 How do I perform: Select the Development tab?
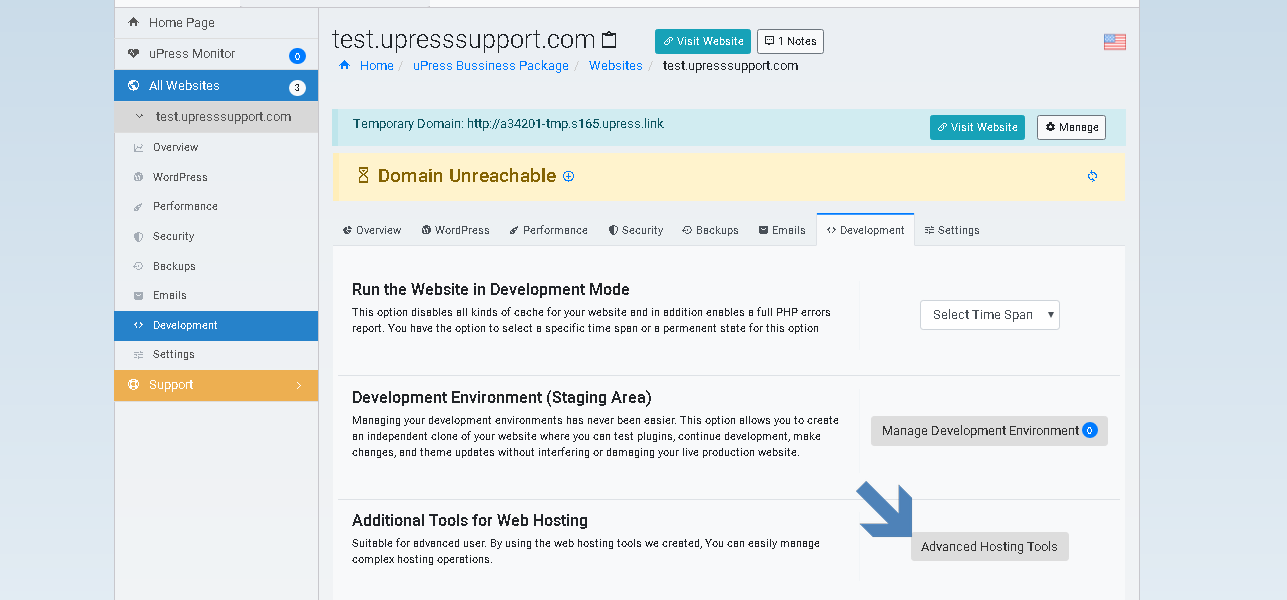(x=865, y=230)
